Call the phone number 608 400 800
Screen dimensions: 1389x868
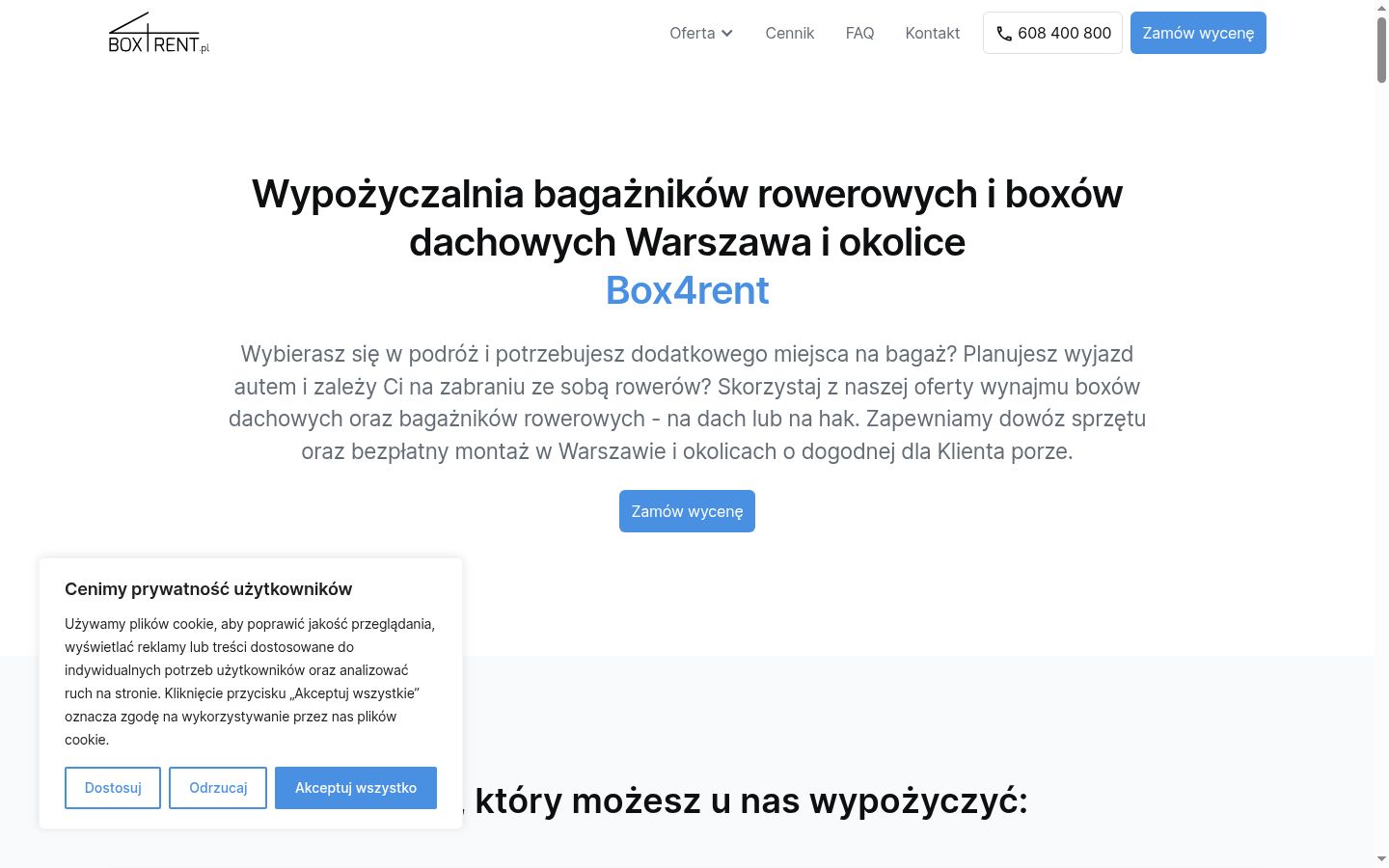1052,33
